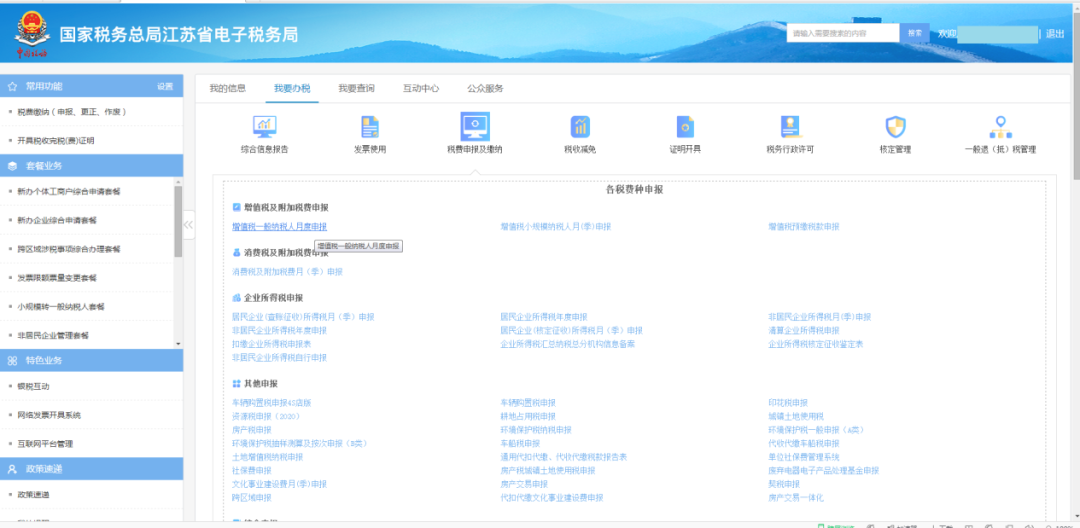
Task: Open 车辆购置税申报4S店版 link
Action: pyautogui.click(x=271, y=403)
